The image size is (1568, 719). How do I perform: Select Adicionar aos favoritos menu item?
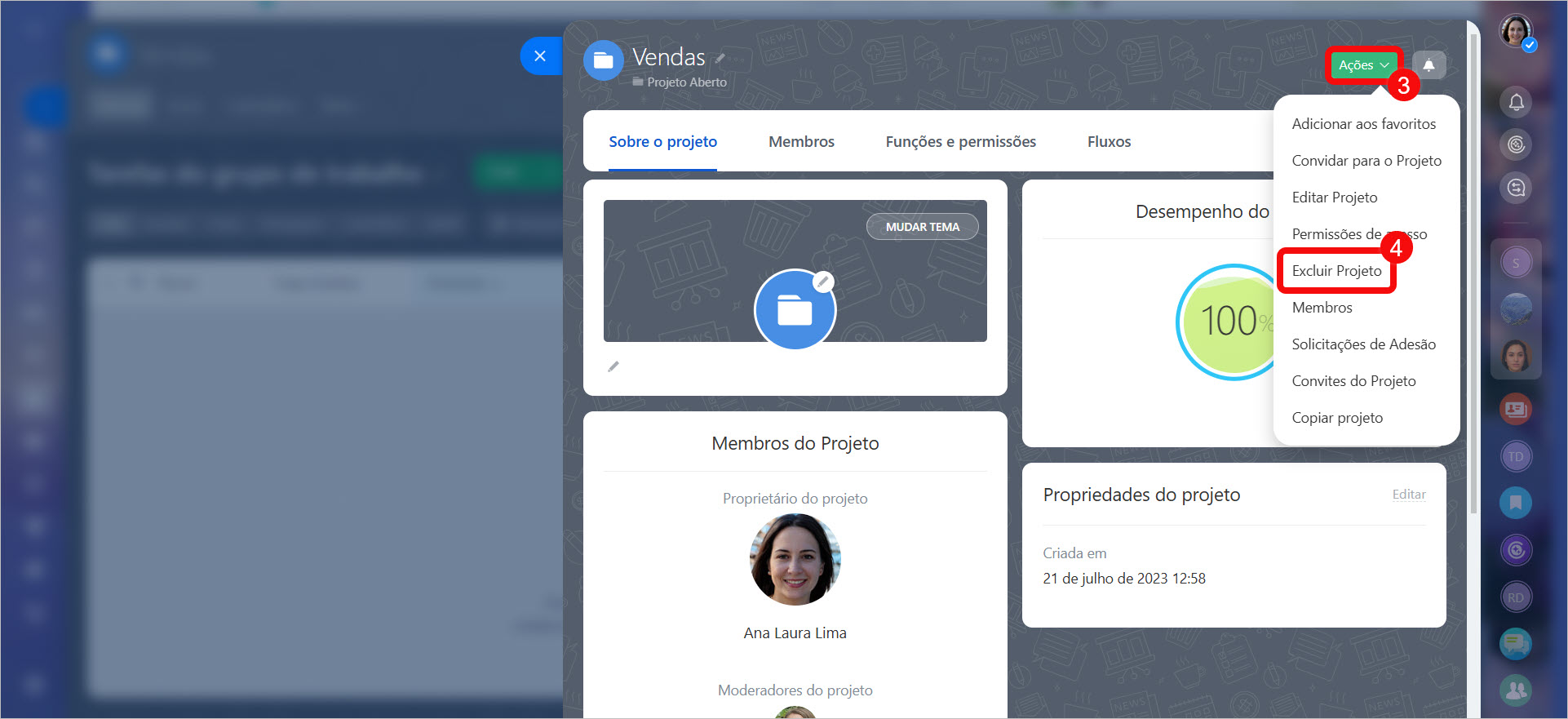click(1363, 124)
